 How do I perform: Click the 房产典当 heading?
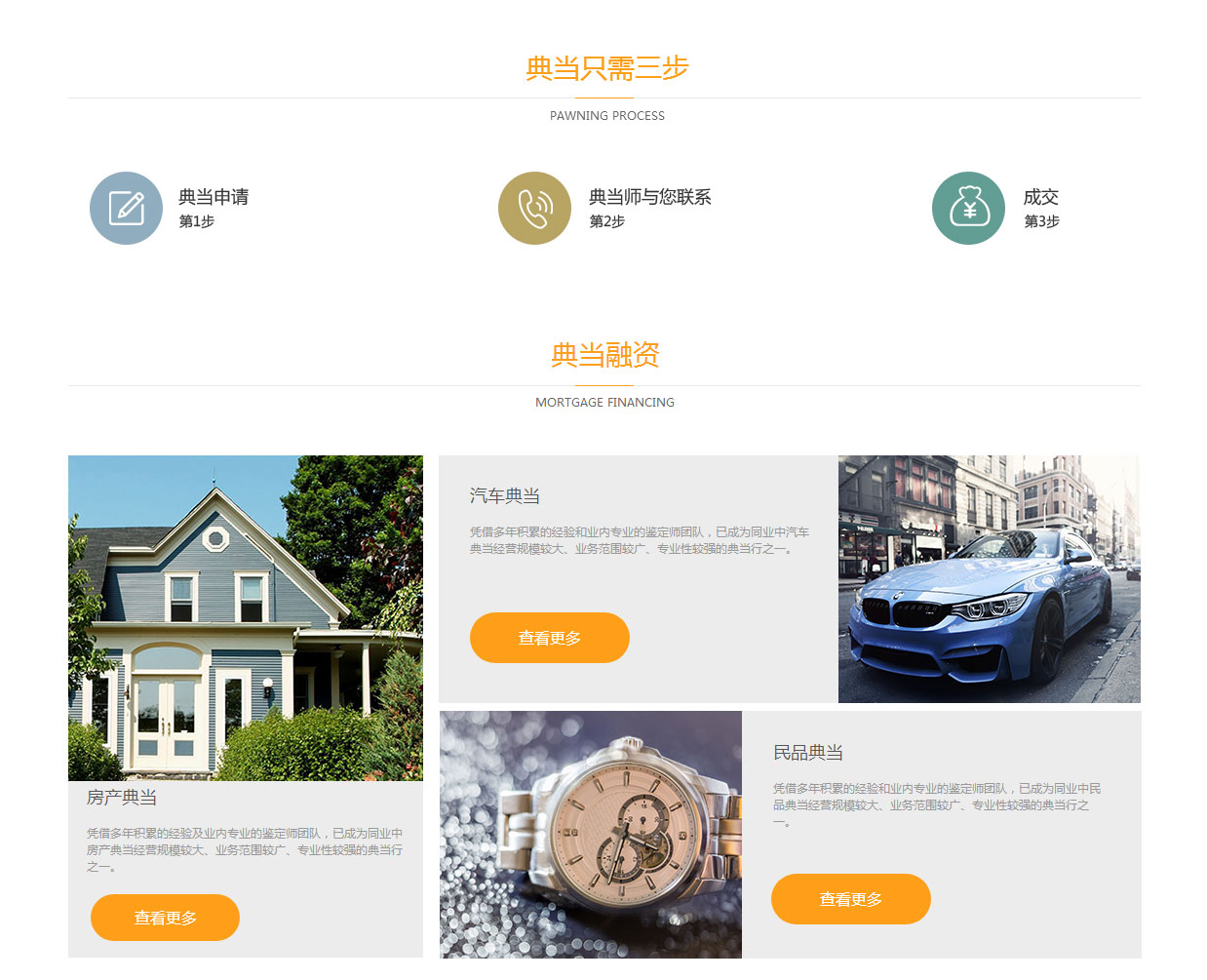click(122, 798)
